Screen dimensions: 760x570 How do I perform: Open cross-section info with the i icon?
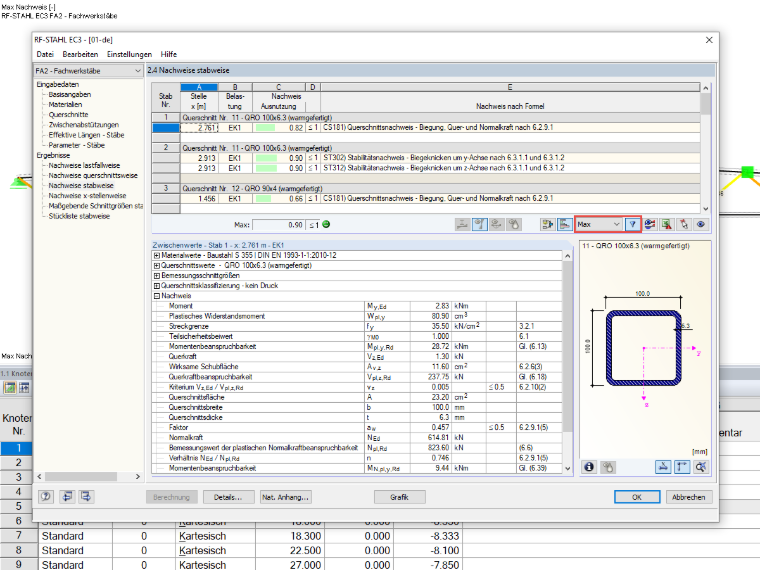pos(589,467)
